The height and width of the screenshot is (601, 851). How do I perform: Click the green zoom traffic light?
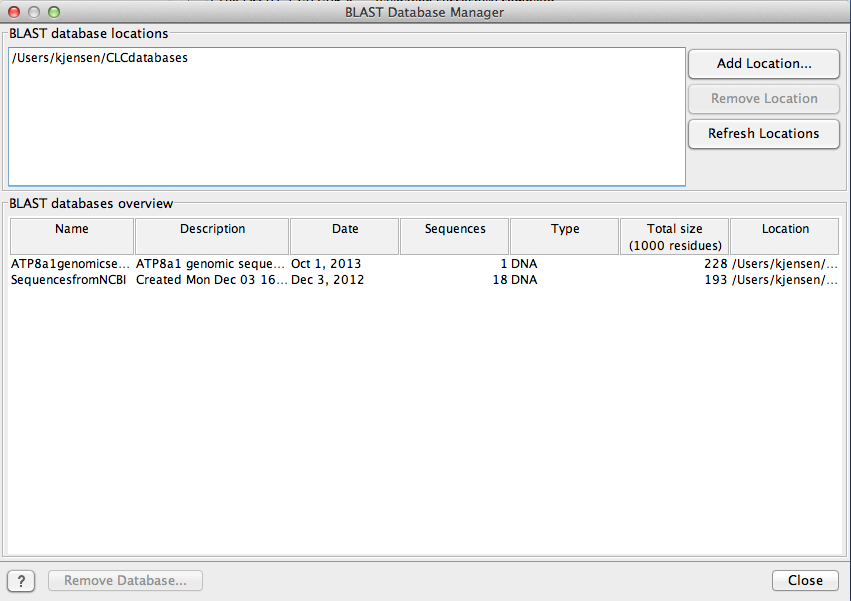tap(53, 11)
